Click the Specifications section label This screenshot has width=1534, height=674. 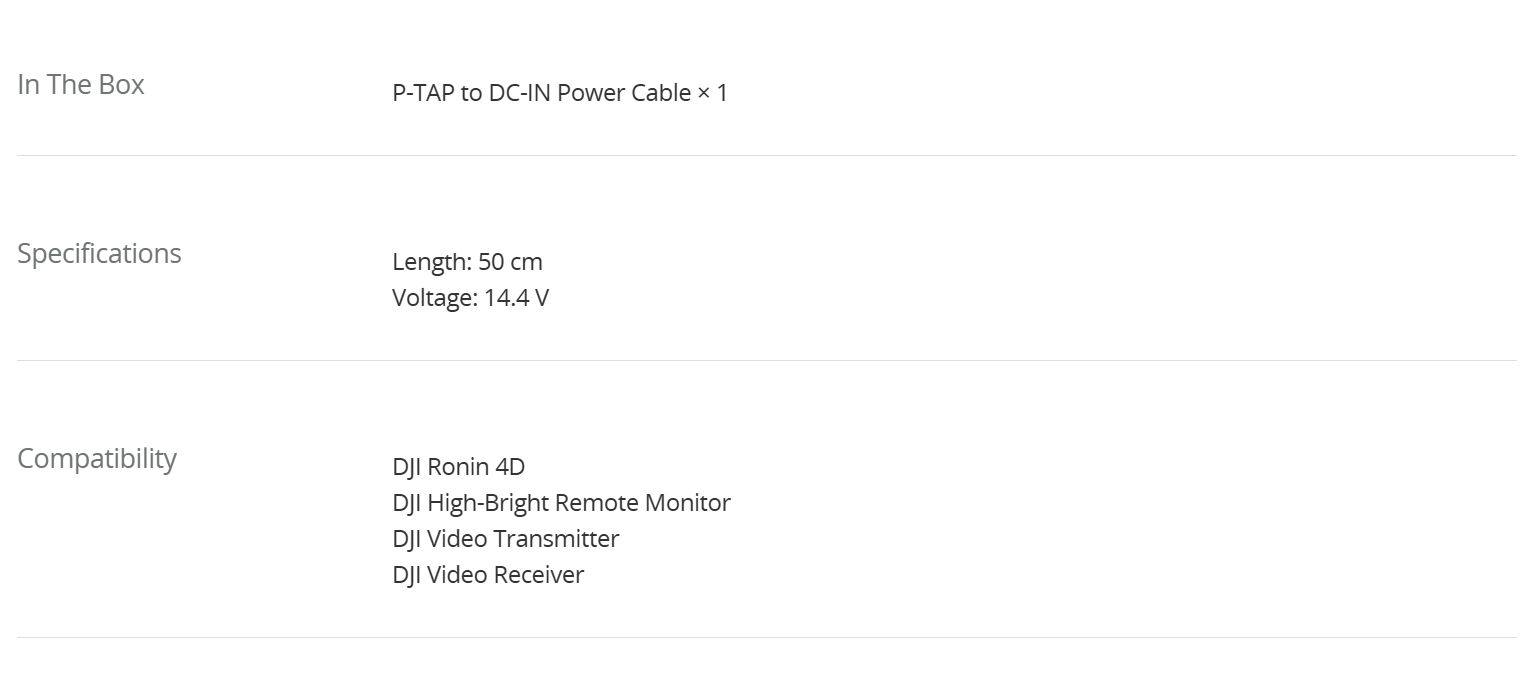(99, 254)
